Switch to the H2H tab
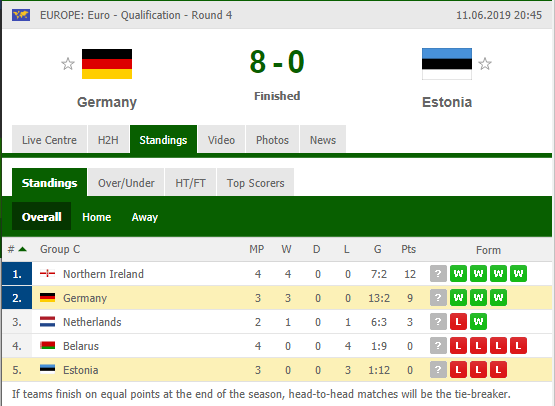 (108, 140)
